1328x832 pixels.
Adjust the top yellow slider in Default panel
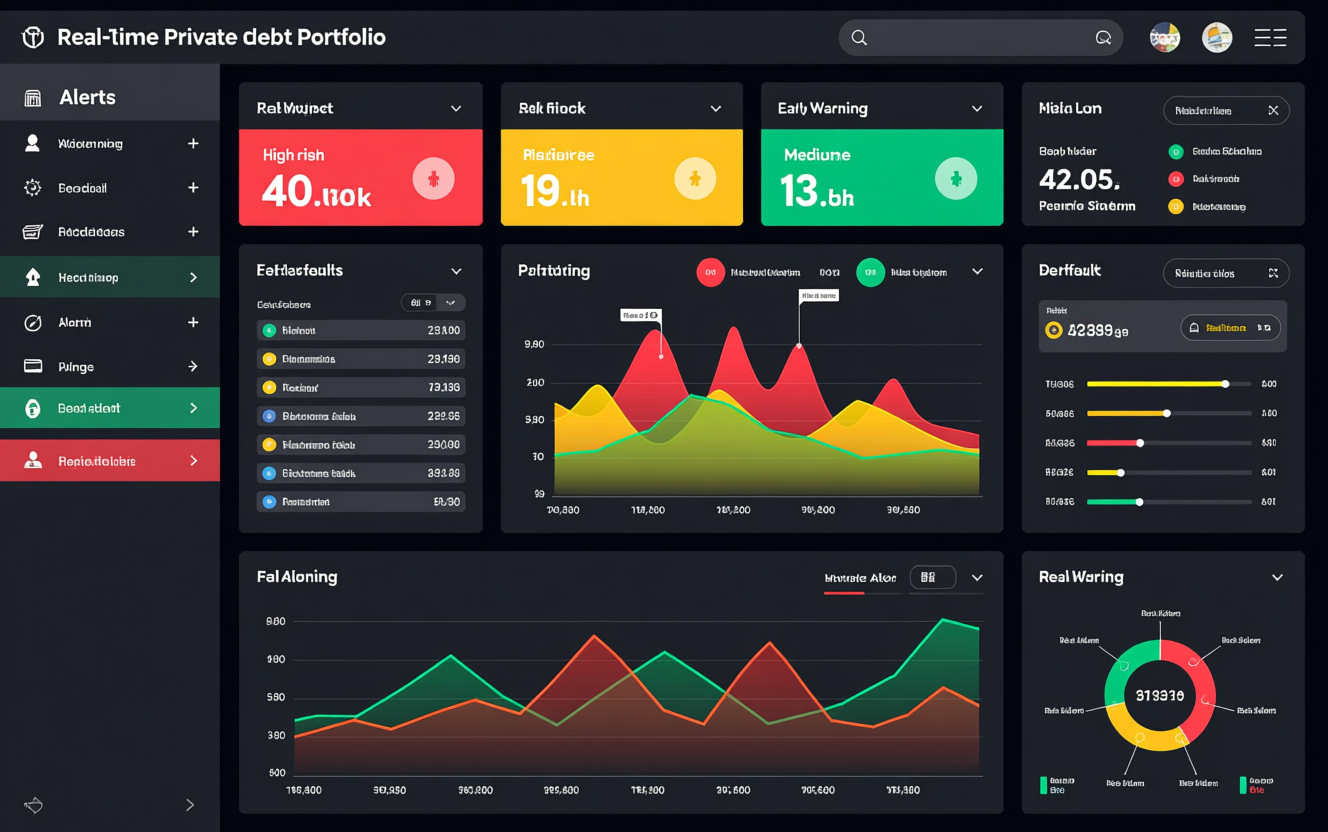(x=1225, y=384)
